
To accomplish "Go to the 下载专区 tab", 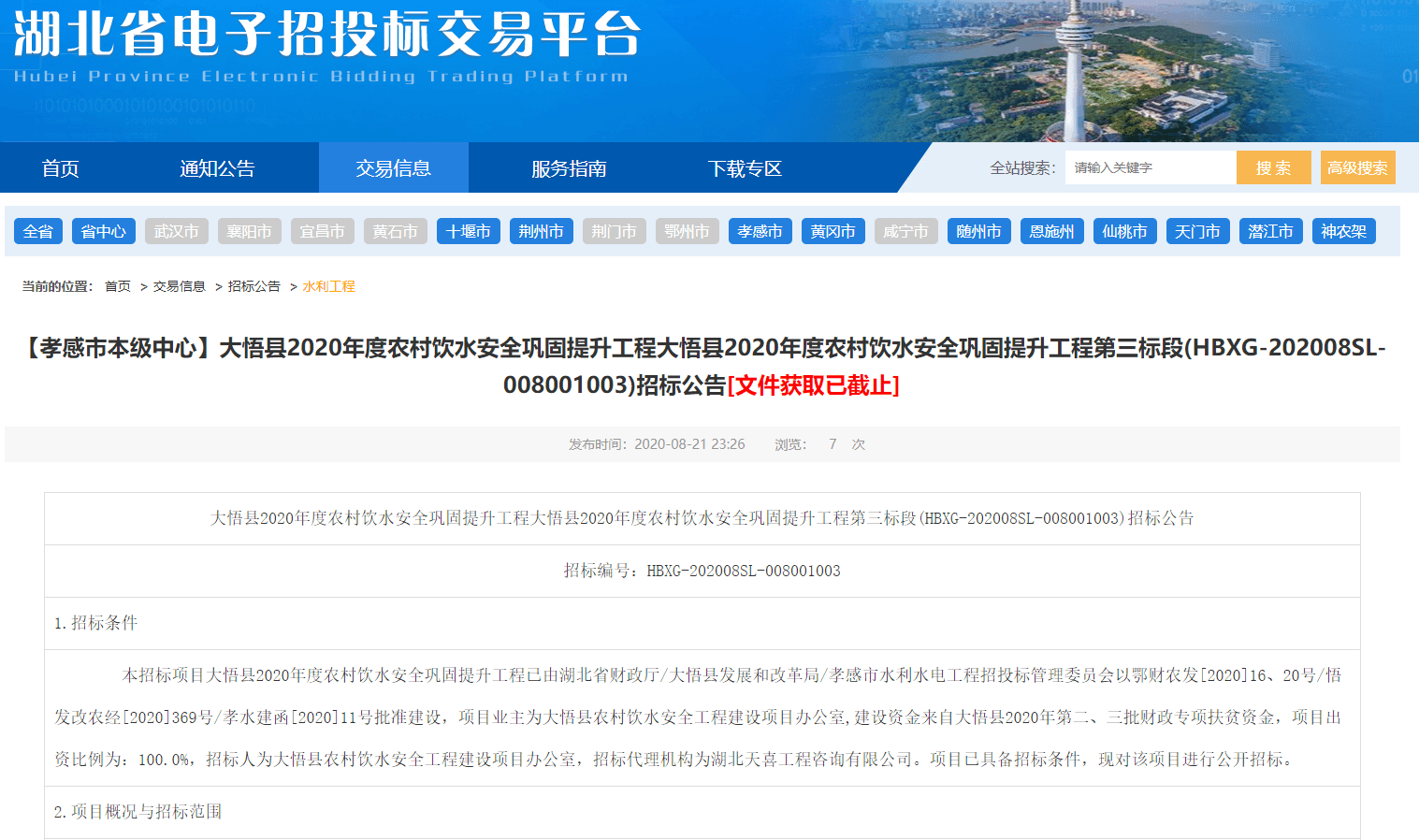I will [745, 168].
